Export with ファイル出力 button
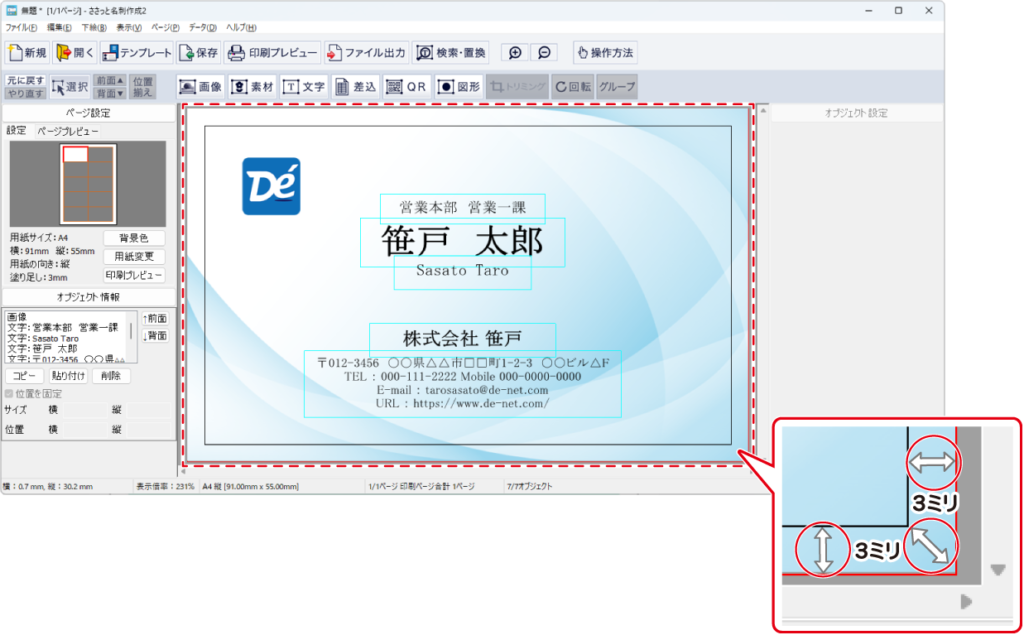The image size is (1024, 635). 366,53
